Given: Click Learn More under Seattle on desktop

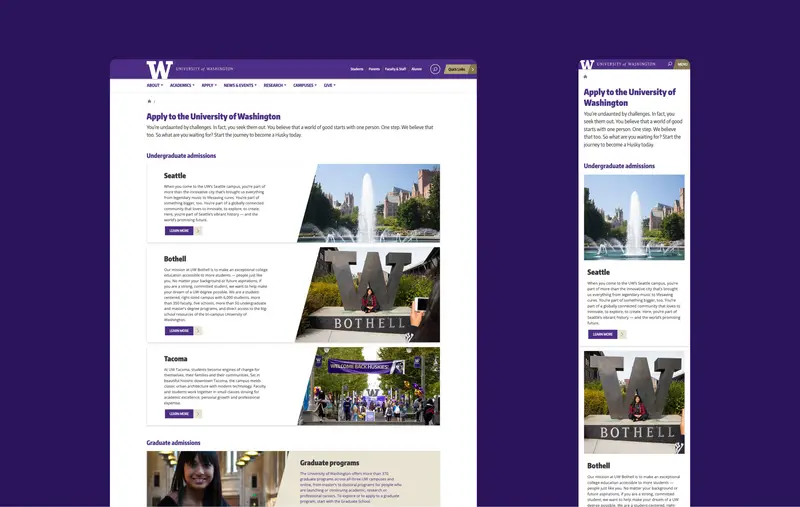Looking at the screenshot, I should [x=179, y=231].
